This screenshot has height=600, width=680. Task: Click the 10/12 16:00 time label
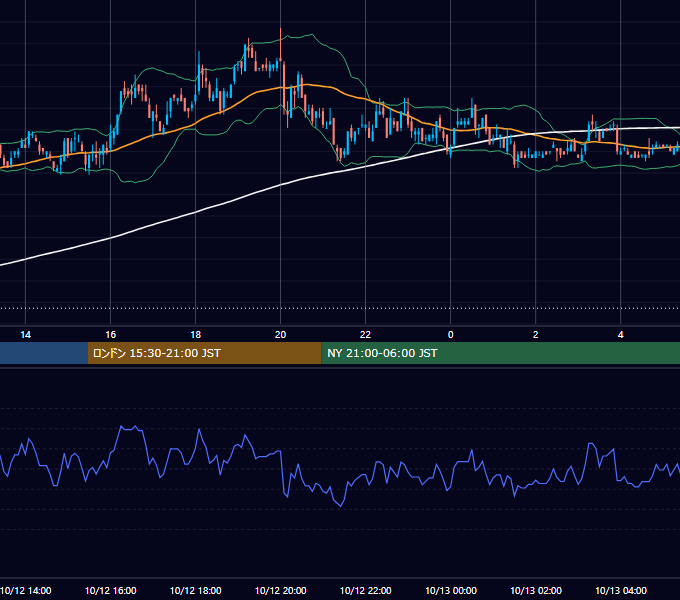pos(111,590)
